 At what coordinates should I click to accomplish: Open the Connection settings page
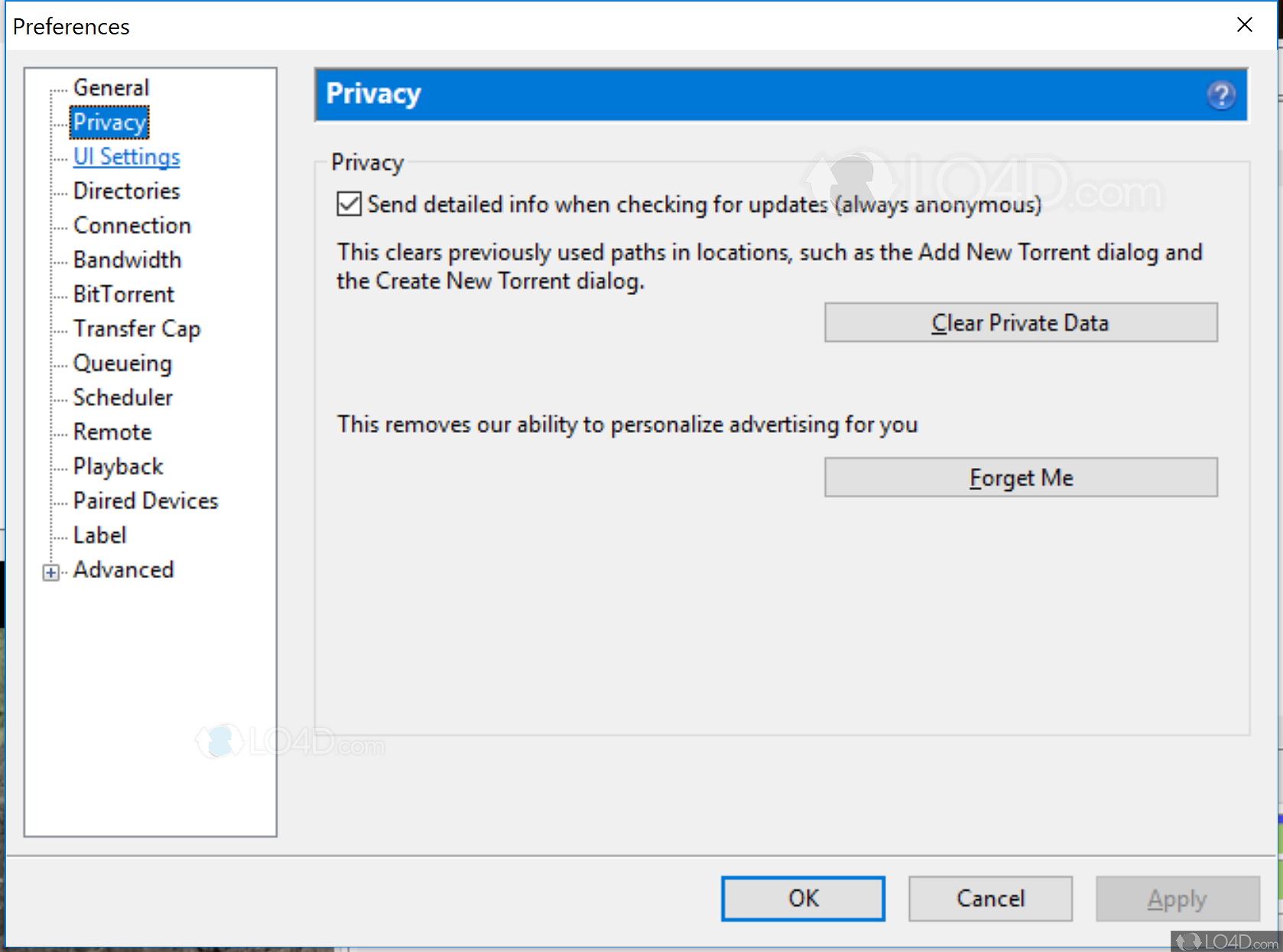(132, 226)
